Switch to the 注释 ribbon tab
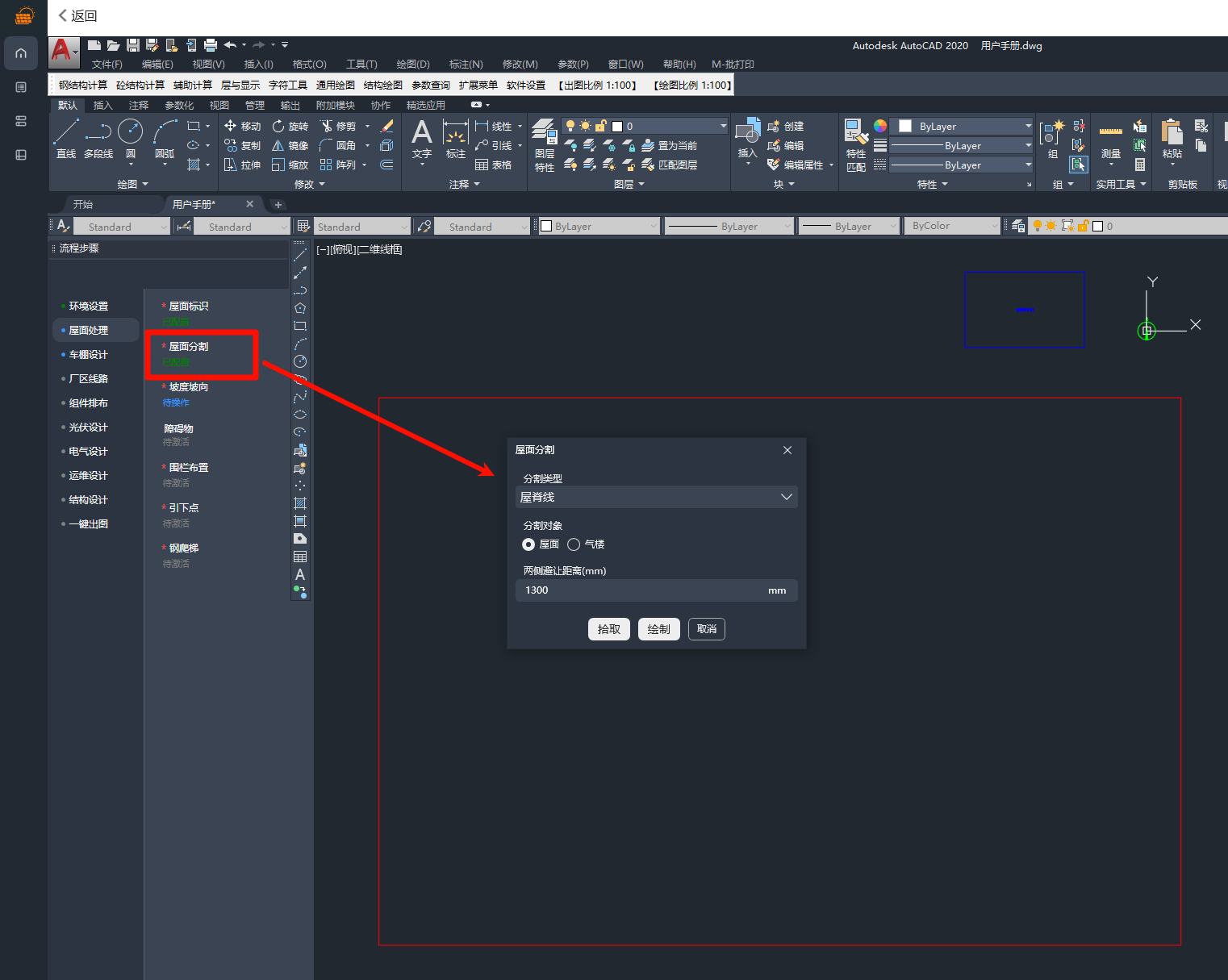Screen dimensions: 1228x980 point(138,106)
